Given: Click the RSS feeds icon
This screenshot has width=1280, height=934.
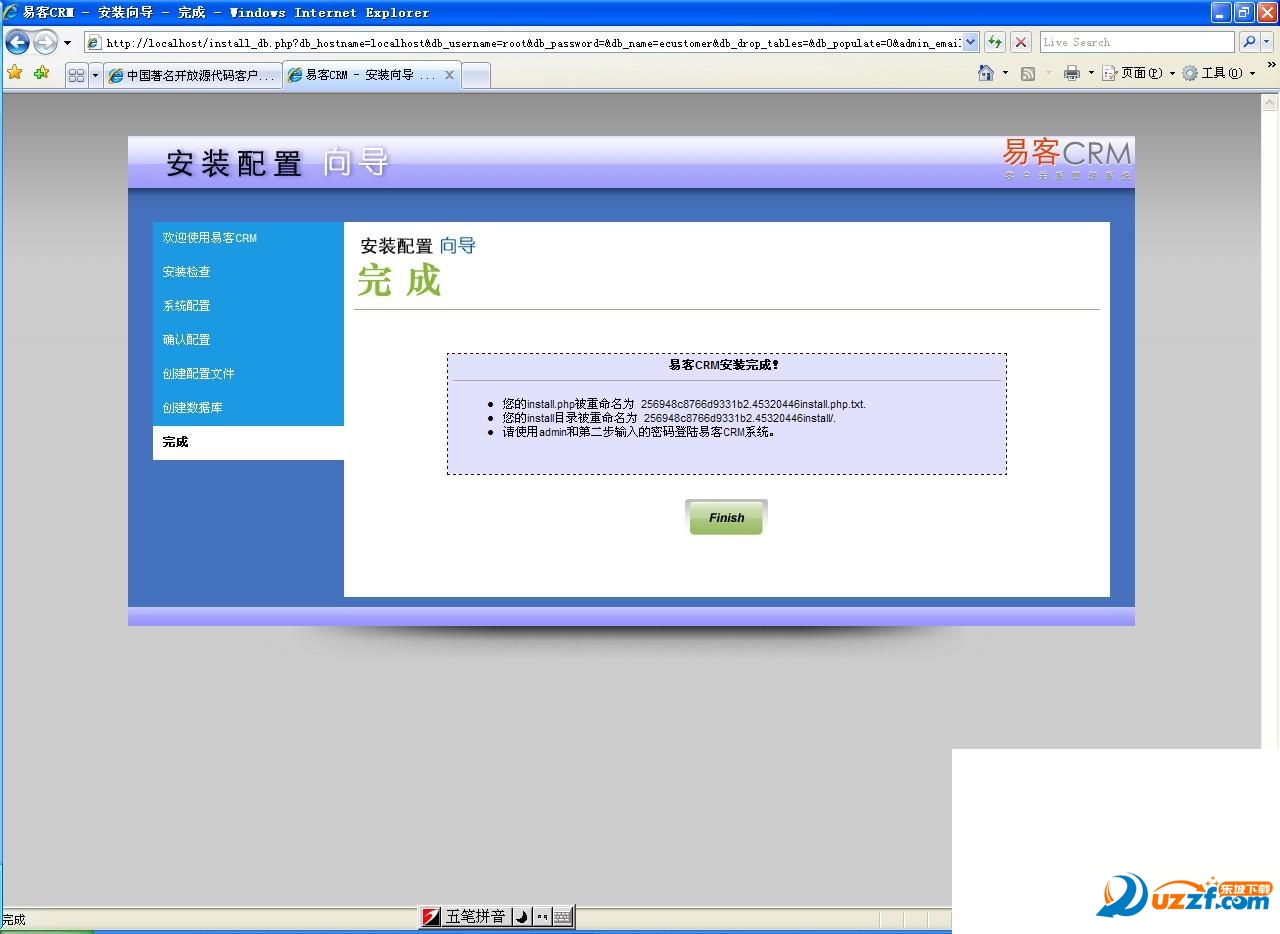Looking at the screenshot, I should [1027, 73].
